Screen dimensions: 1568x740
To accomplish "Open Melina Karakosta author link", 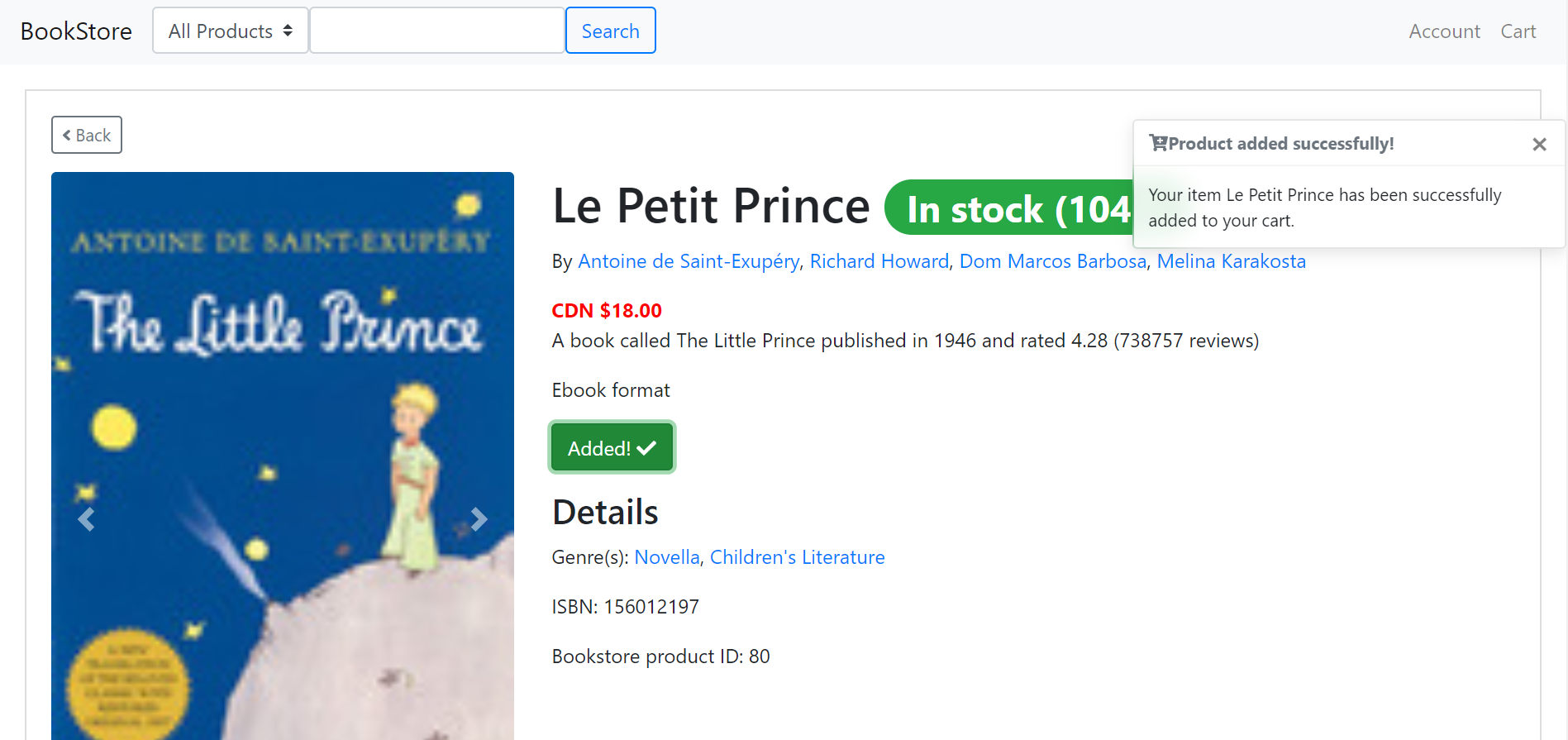I will pos(1231,261).
